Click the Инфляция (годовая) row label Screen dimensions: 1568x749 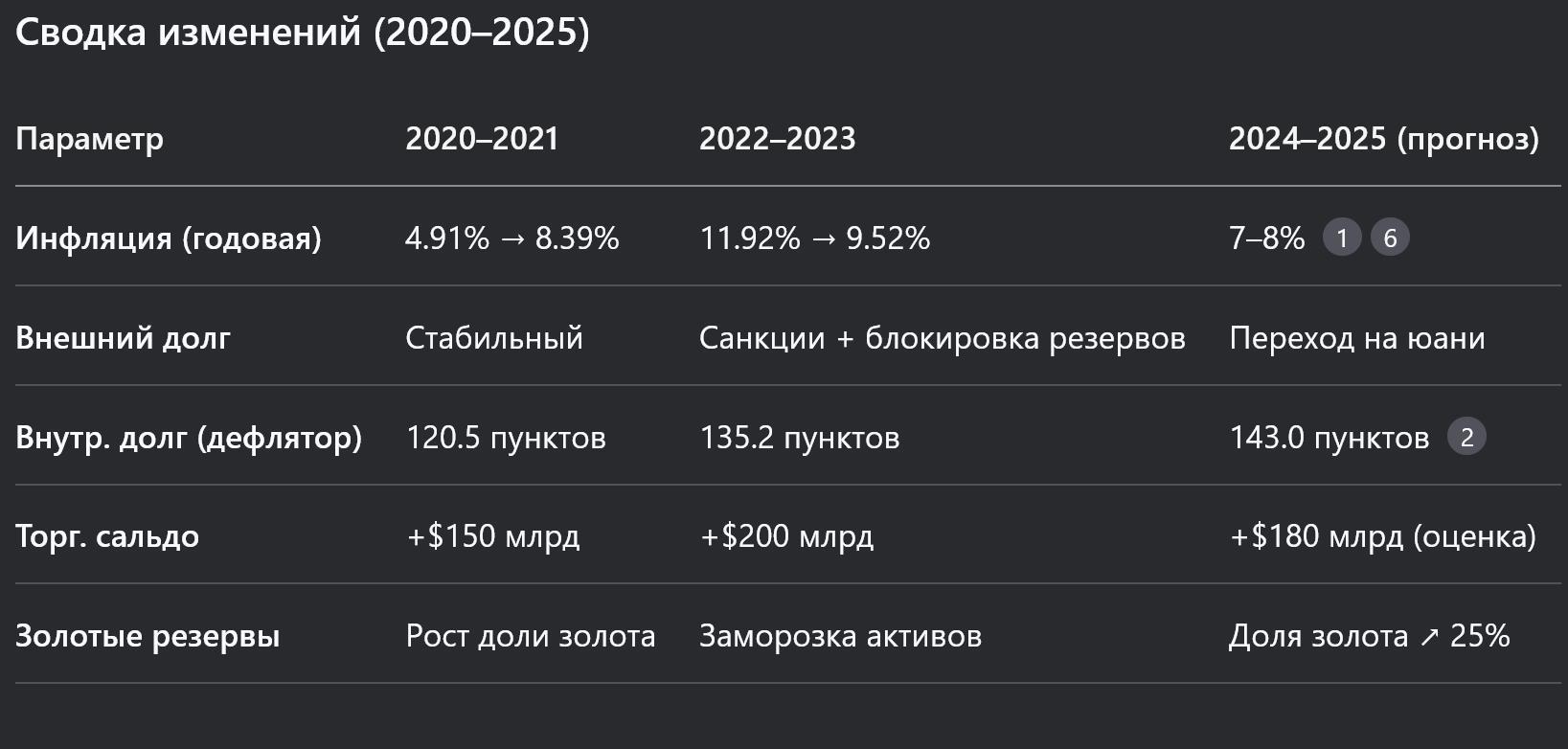[x=169, y=238]
